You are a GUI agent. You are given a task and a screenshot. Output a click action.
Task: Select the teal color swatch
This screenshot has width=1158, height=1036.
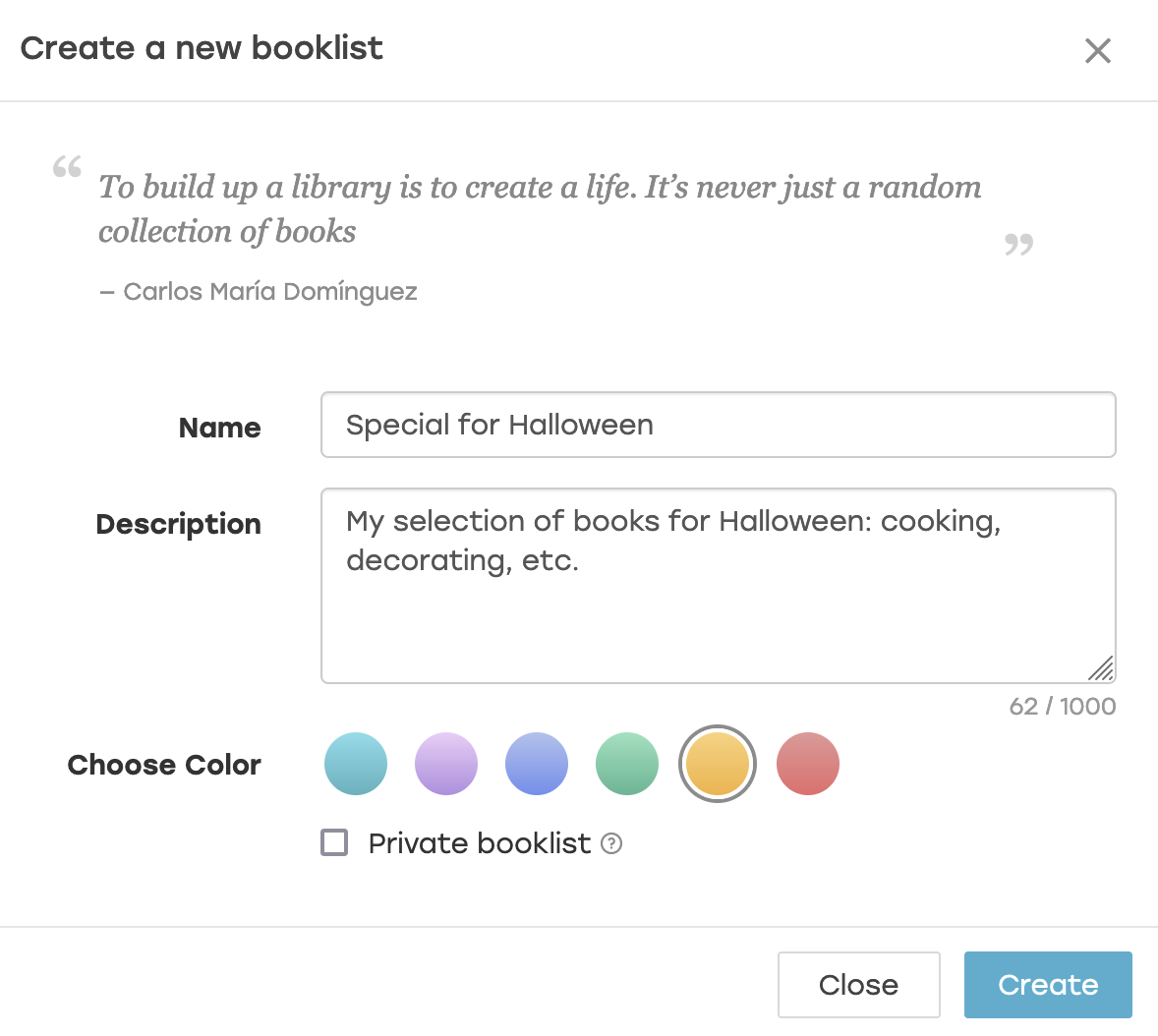[x=356, y=764]
